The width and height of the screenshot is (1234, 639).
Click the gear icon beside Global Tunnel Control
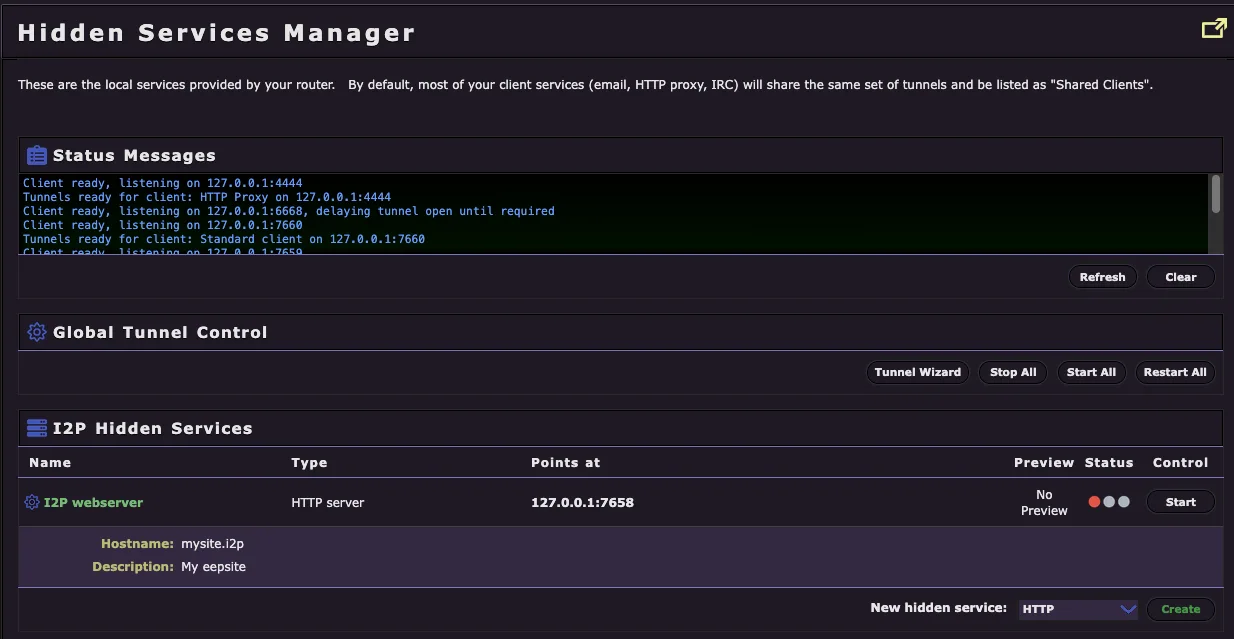click(36, 332)
